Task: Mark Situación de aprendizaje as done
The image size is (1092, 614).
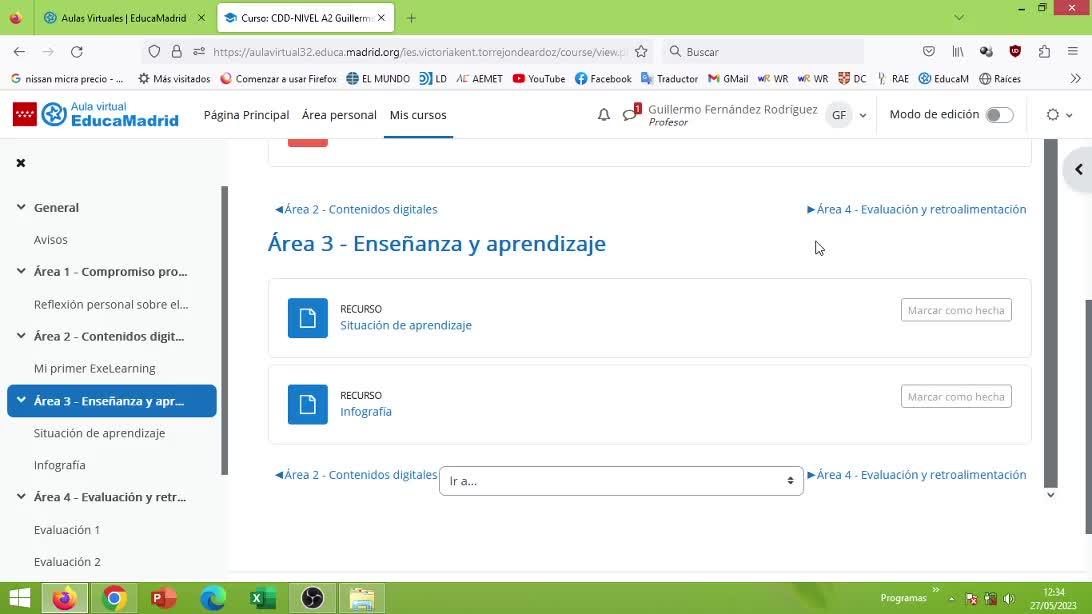Action: [x=956, y=310]
